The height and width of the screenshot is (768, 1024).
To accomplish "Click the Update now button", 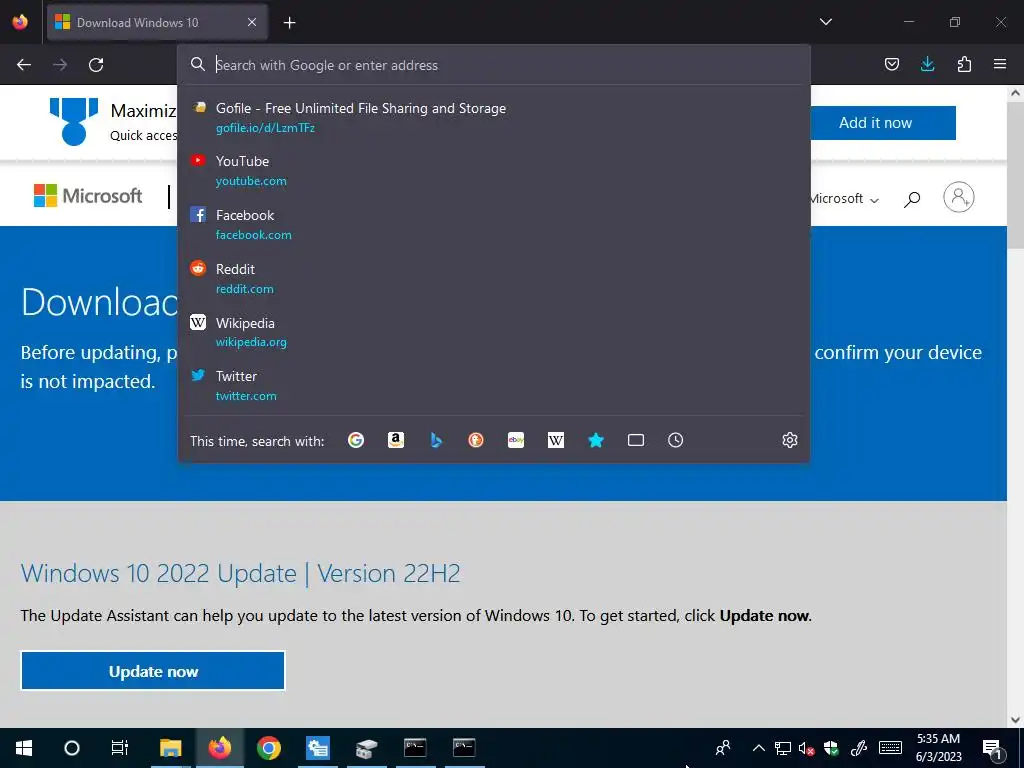I will [x=153, y=671].
